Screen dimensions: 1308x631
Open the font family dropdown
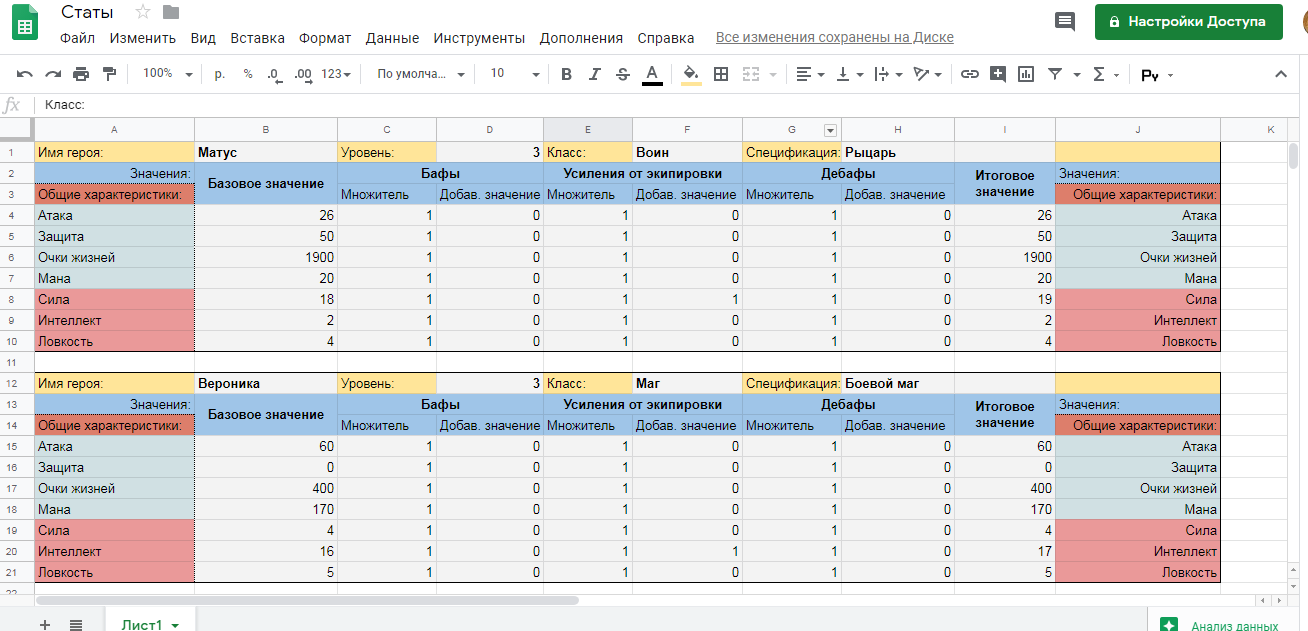[420, 74]
